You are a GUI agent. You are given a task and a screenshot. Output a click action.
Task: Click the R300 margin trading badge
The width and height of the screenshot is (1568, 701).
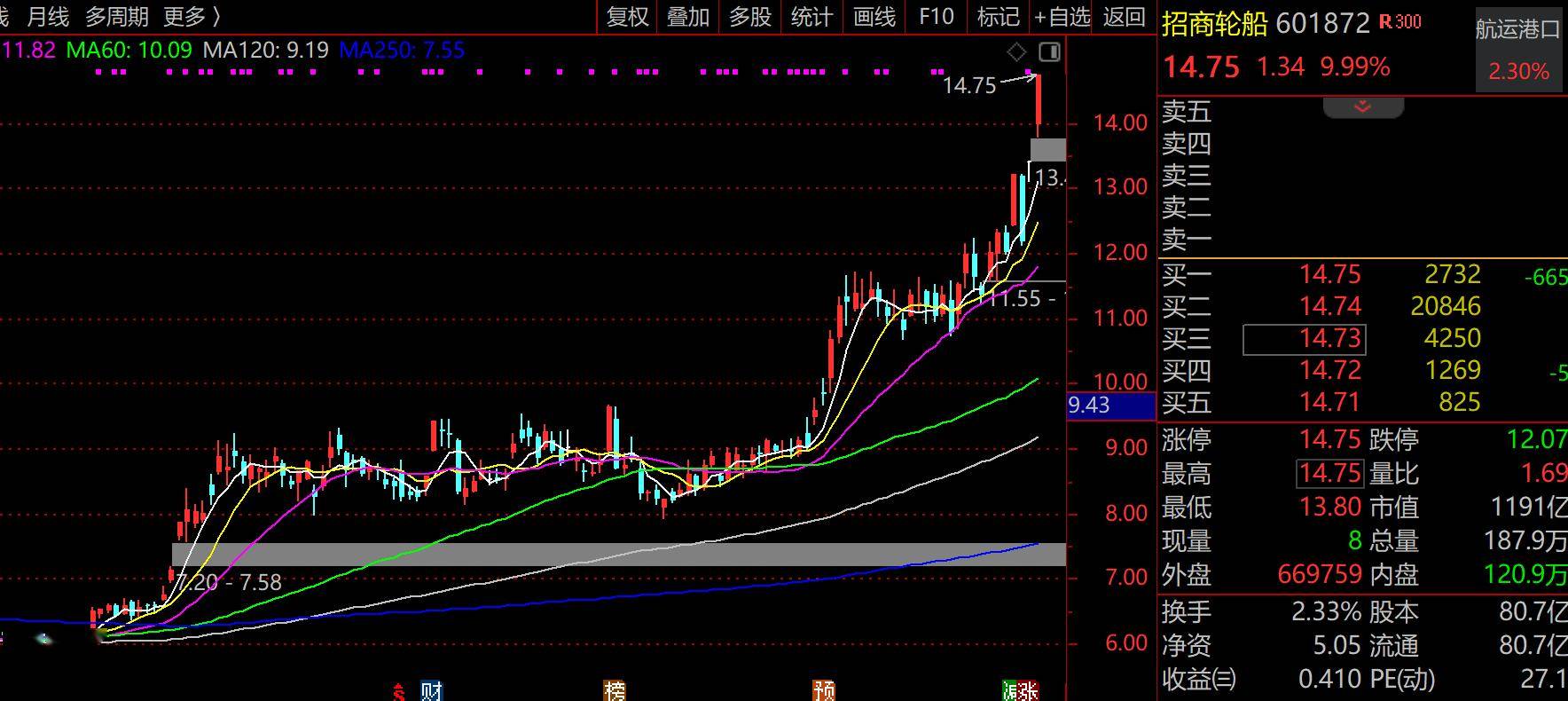pos(1400,22)
